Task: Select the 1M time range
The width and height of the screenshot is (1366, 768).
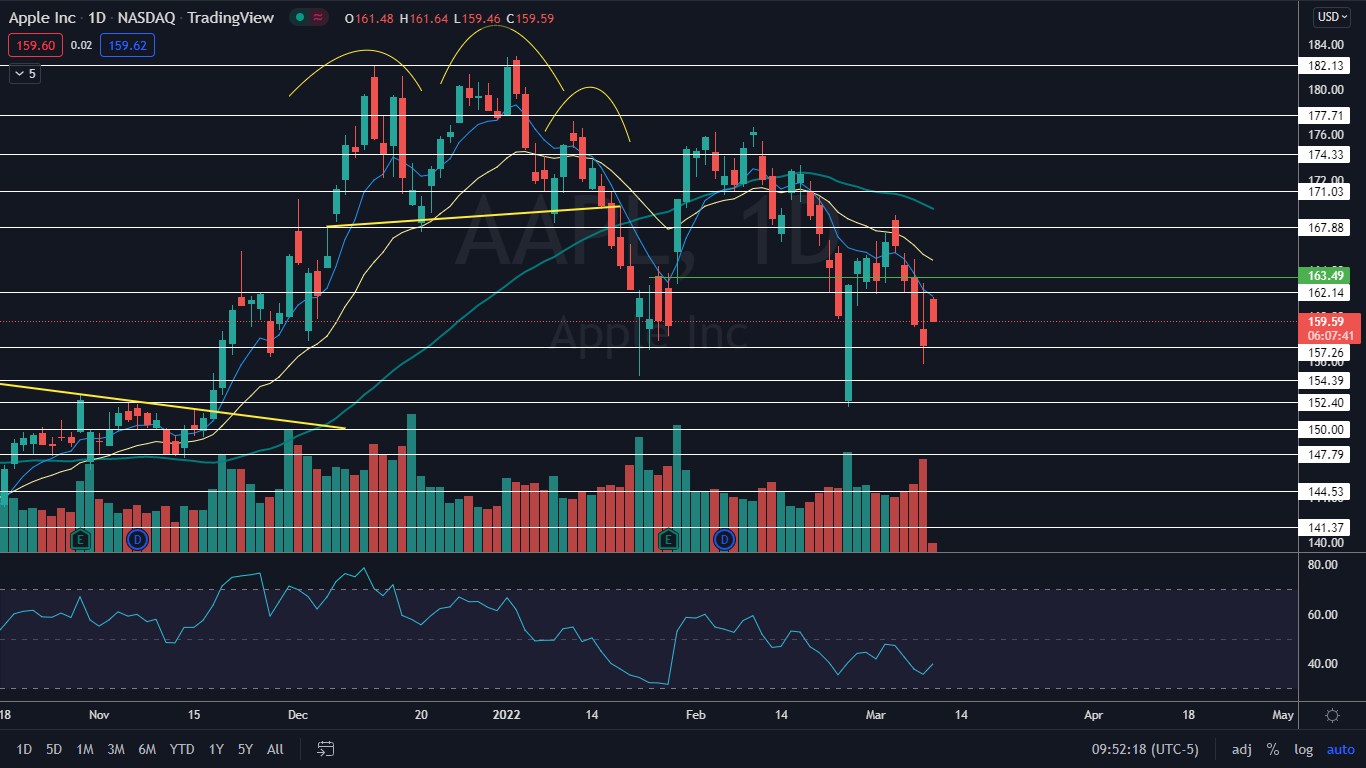Action: click(85, 749)
